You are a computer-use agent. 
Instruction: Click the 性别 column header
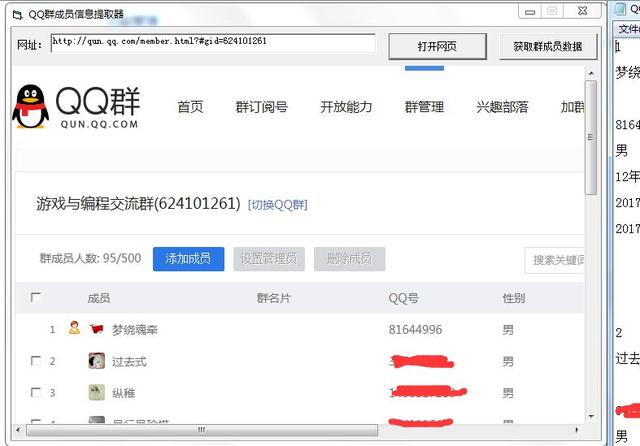[x=514, y=298]
